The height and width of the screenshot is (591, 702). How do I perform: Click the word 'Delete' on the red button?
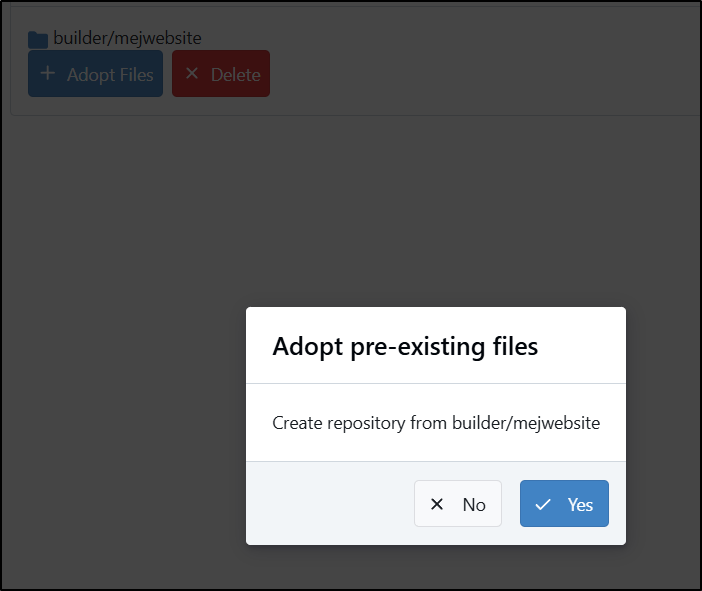[x=235, y=75]
